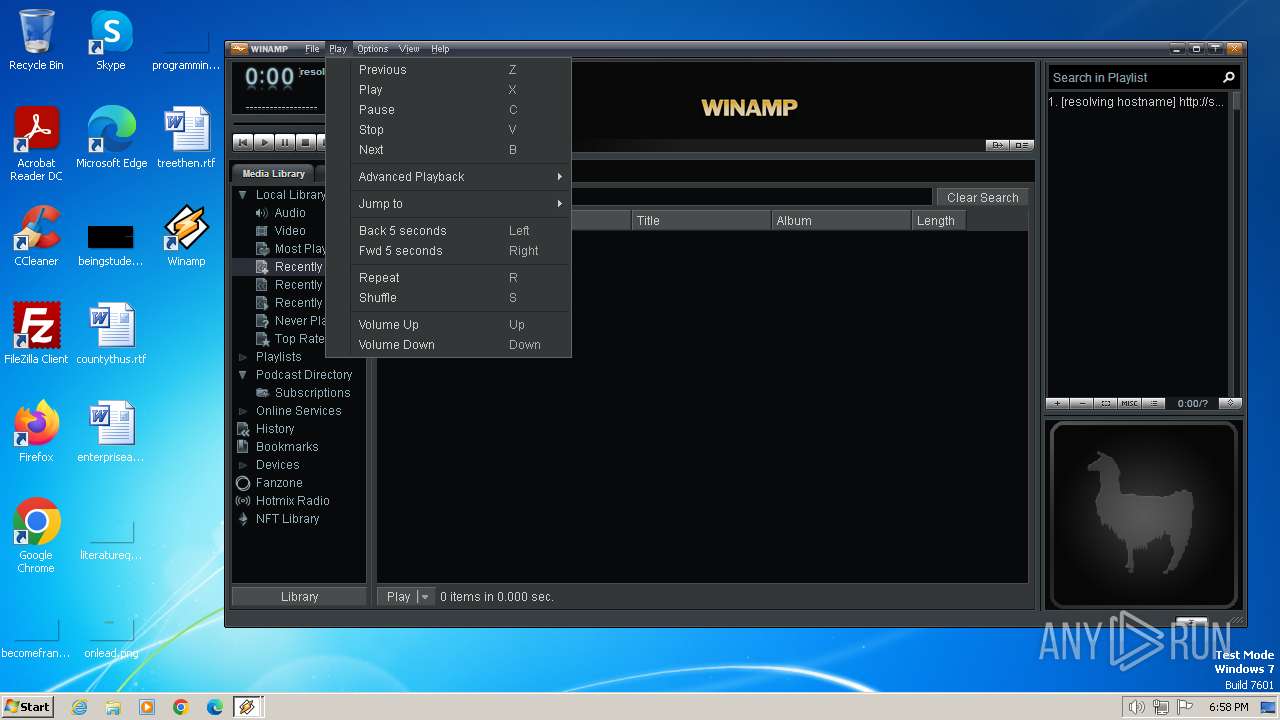Click the video window toggle button left of playlist button
This screenshot has height=720, width=1280.
coord(997,145)
